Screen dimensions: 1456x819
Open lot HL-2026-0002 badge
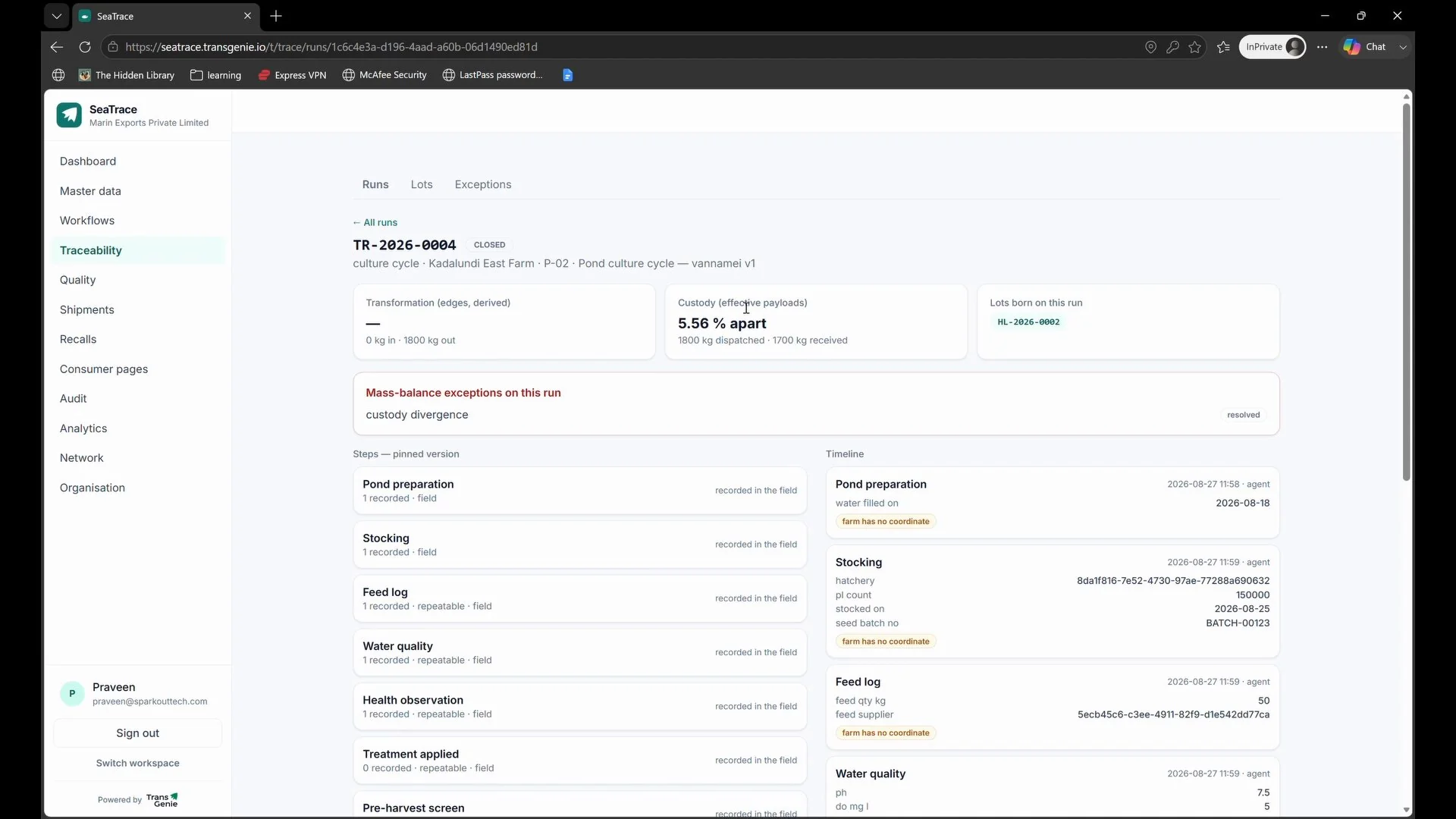point(1028,322)
